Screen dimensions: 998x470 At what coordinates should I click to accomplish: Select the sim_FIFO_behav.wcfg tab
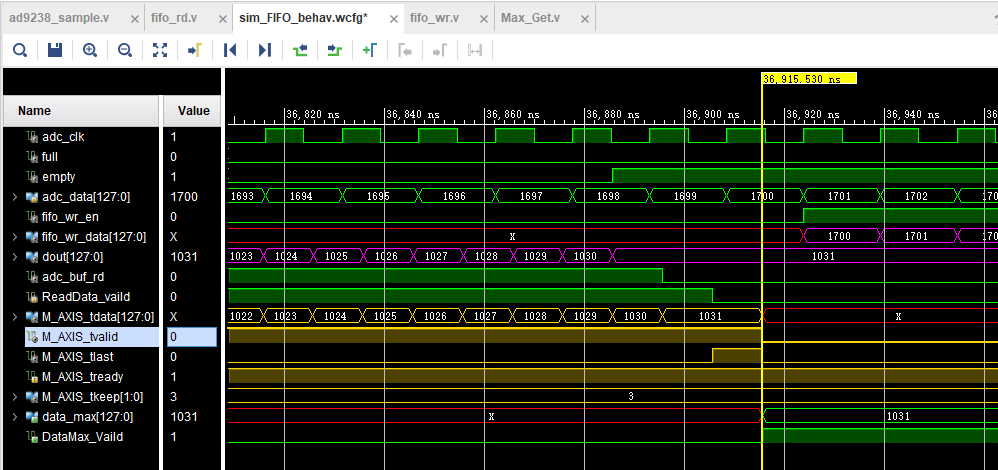point(304,18)
